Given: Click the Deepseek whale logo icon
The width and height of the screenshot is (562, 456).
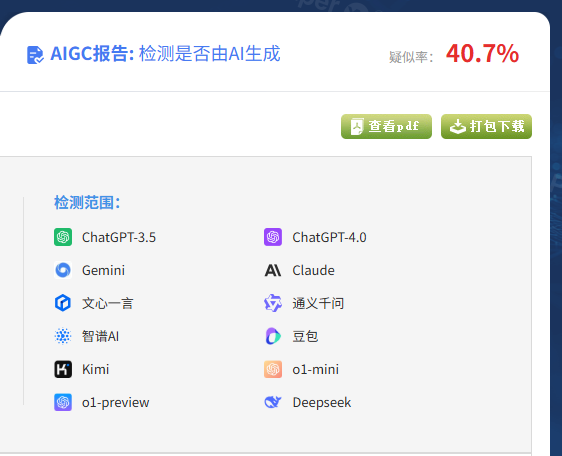Looking at the screenshot, I should [273, 402].
